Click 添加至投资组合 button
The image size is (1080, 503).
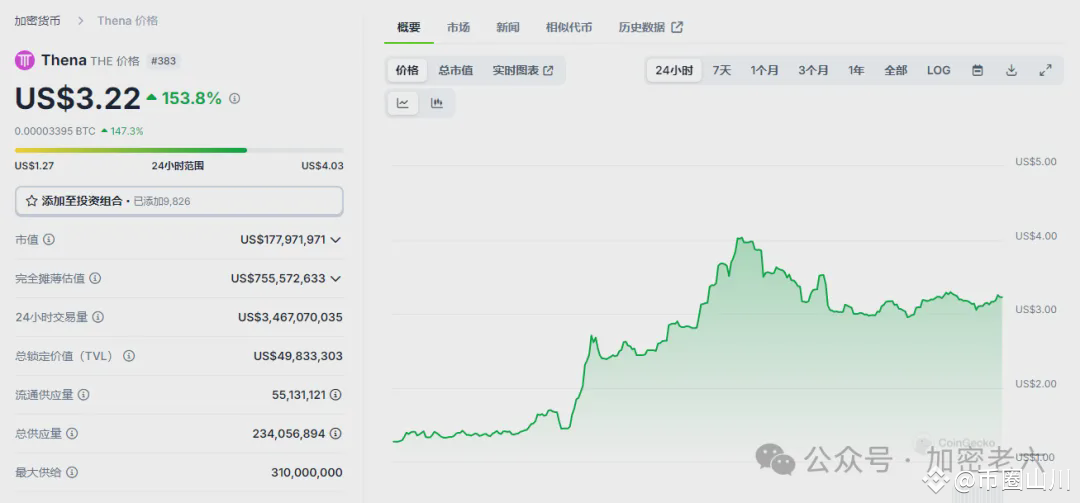179,201
